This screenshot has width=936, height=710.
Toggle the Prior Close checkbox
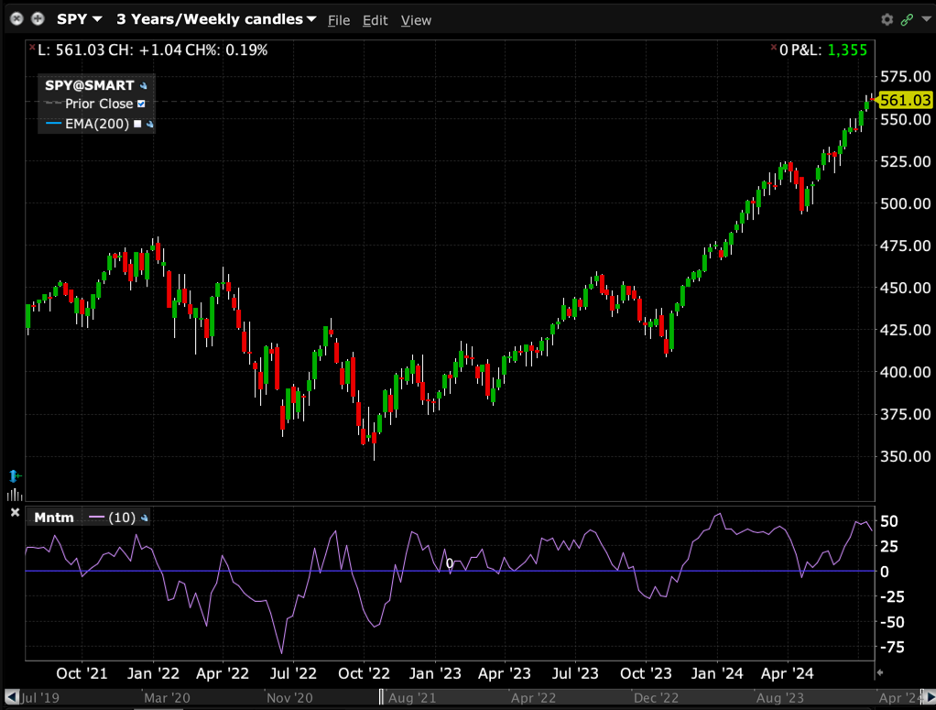click(x=141, y=104)
